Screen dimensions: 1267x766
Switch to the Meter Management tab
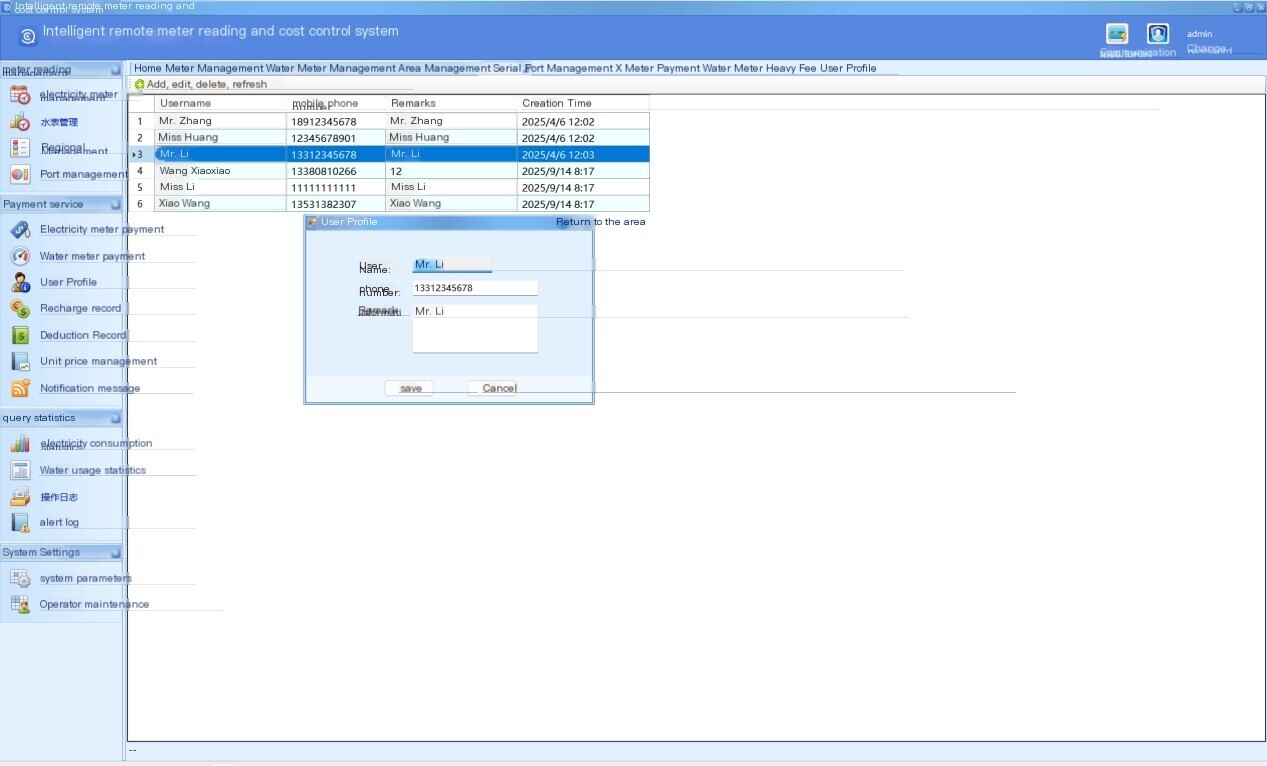click(214, 68)
